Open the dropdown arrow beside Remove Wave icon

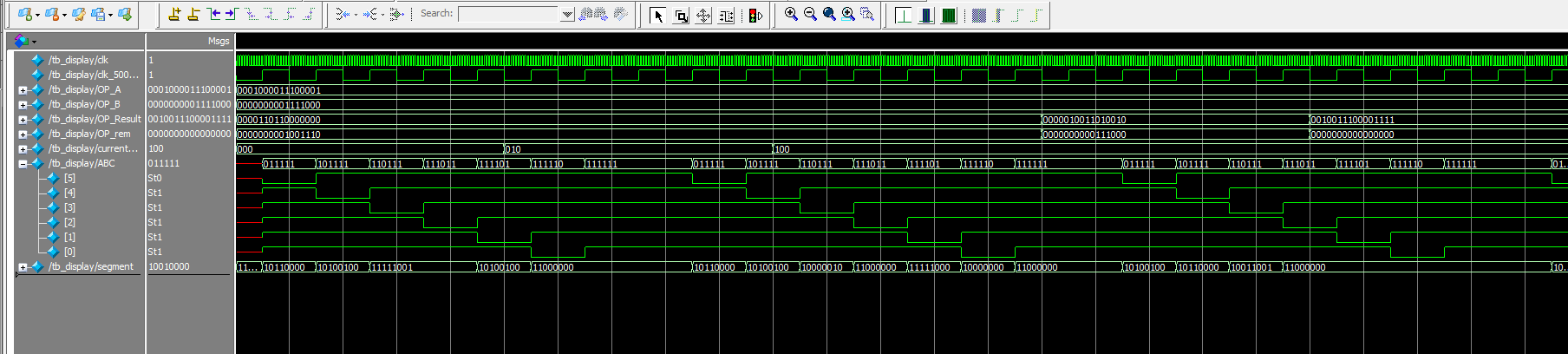tap(64, 15)
